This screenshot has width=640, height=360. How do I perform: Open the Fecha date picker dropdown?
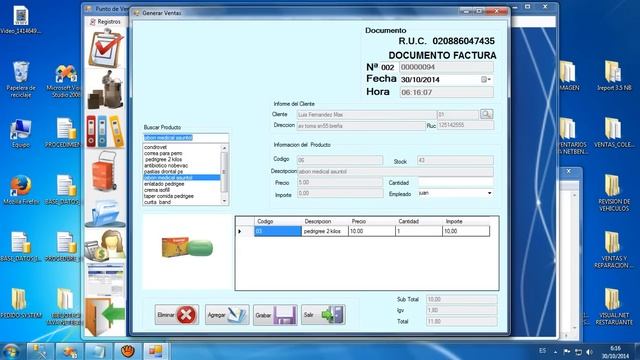click(486, 80)
